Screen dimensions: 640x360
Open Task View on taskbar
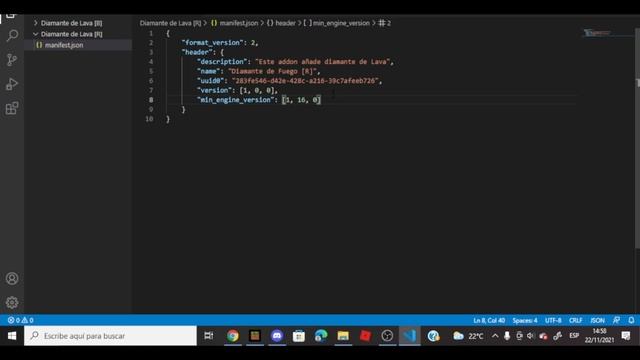[209, 336]
